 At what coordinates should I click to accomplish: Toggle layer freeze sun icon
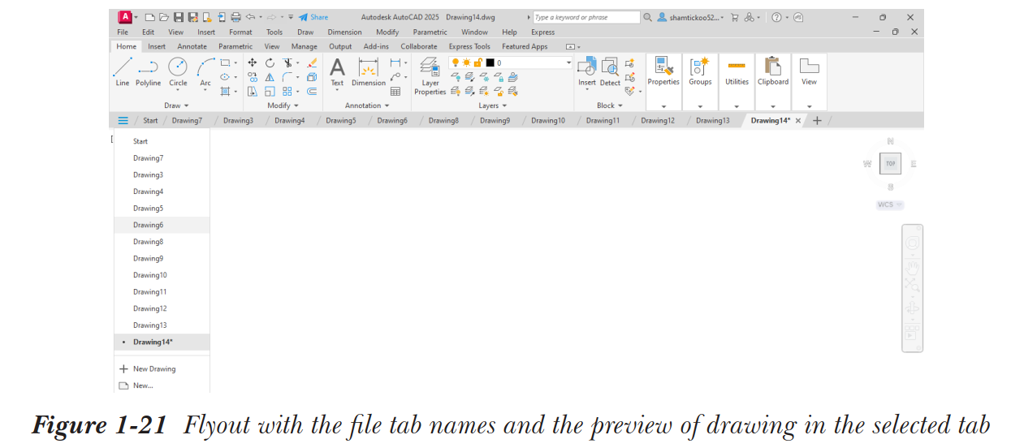(x=466, y=63)
